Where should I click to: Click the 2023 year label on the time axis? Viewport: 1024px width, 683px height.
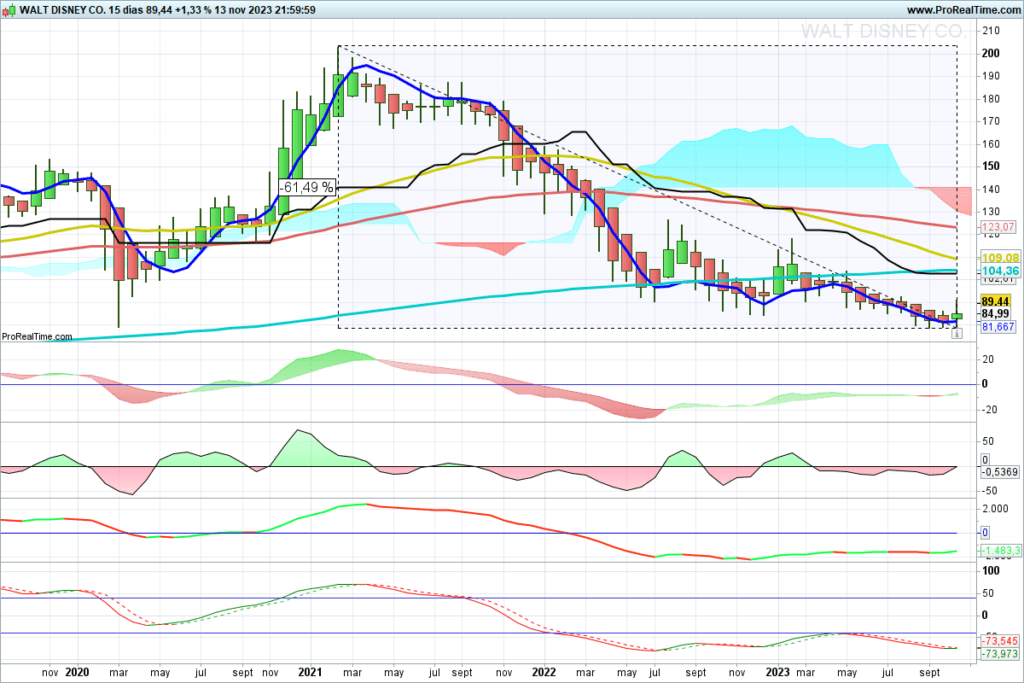point(778,672)
